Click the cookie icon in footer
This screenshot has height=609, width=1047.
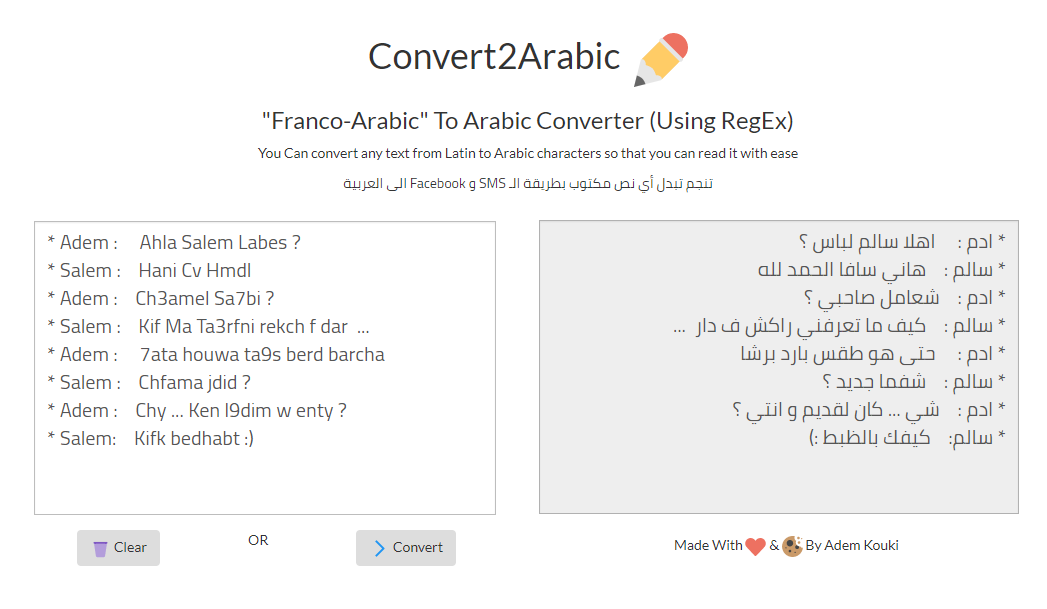coord(792,546)
